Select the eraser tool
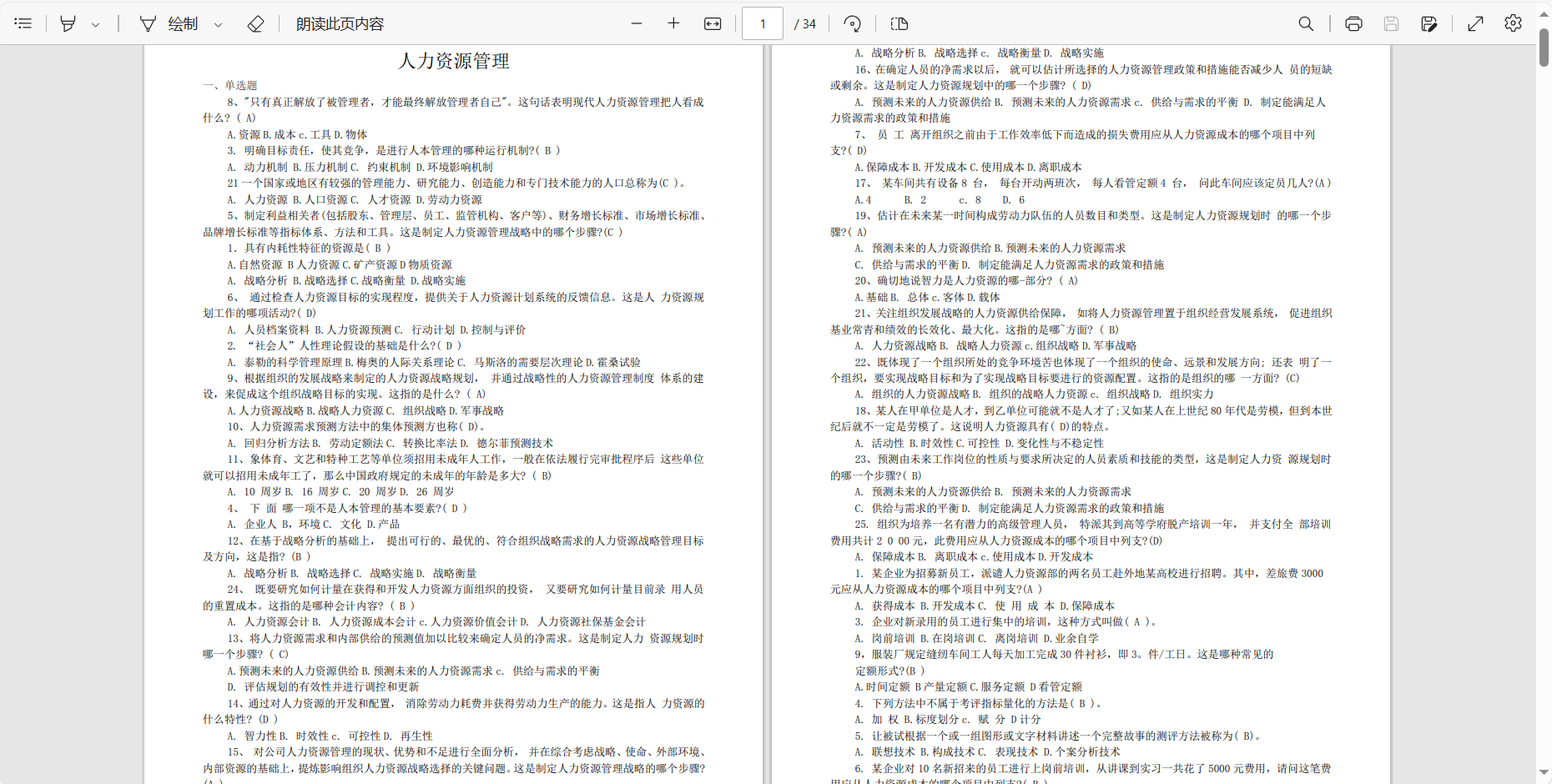The width and height of the screenshot is (1552, 784). (x=256, y=23)
